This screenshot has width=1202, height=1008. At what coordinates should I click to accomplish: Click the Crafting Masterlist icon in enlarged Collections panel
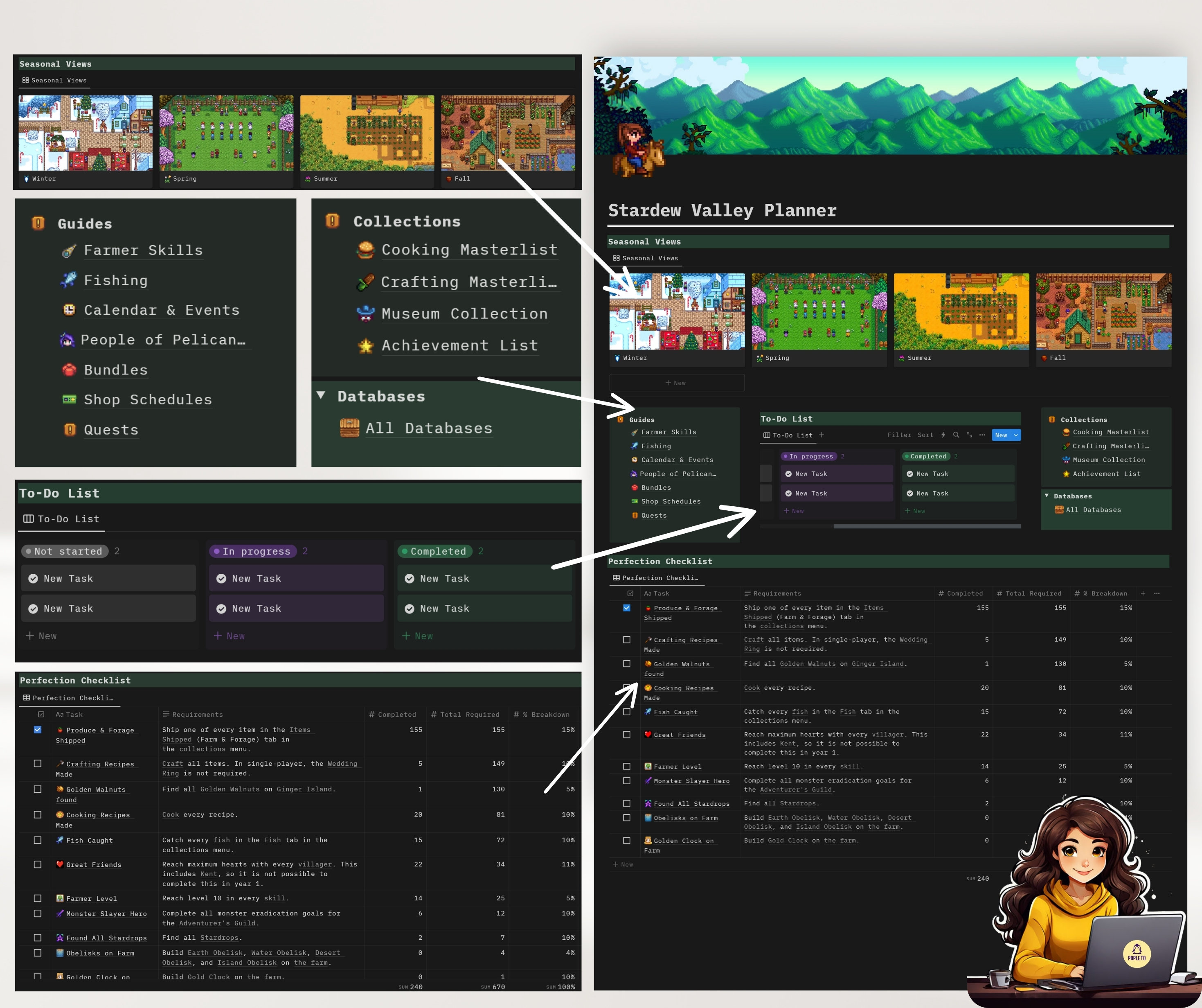pos(365,282)
